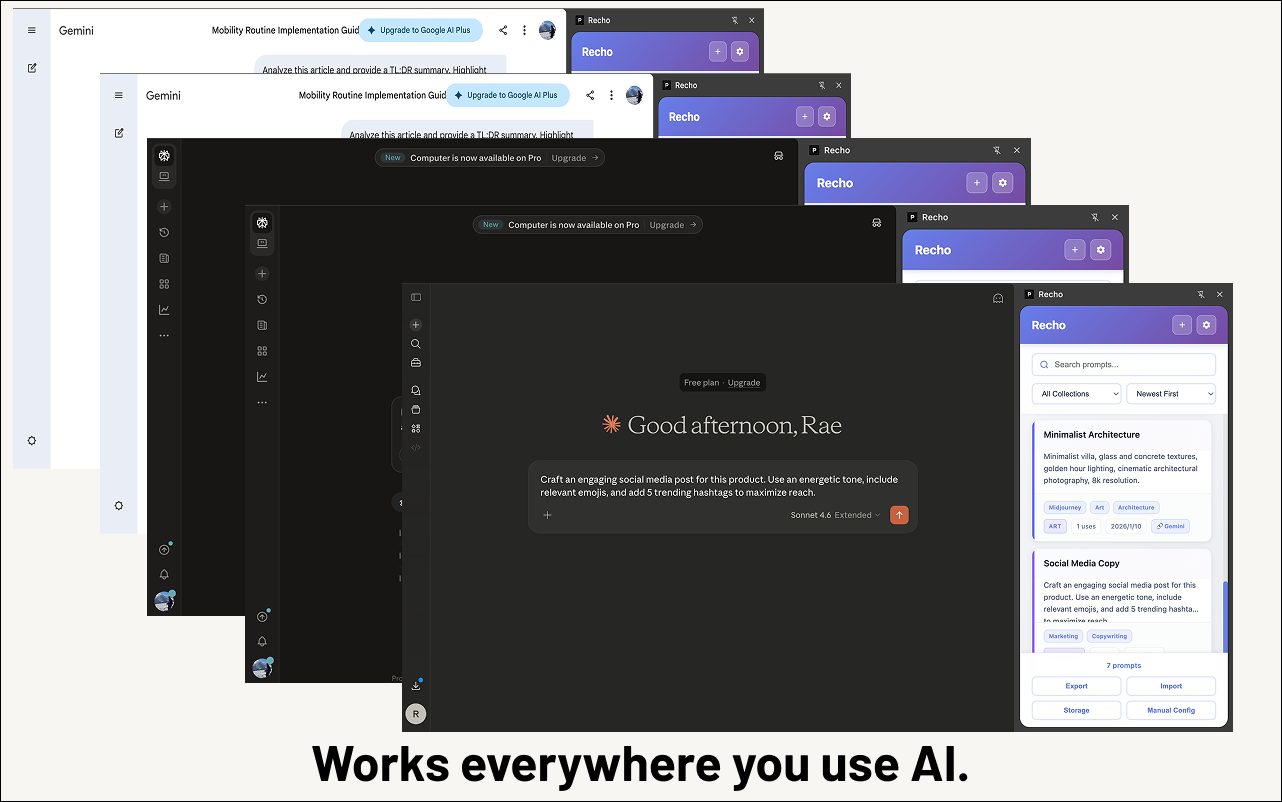The width and height of the screenshot is (1282, 802).
Task: Click Upgrade to Google AI Plus in the back Gemini window
Action: coord(420,30)
